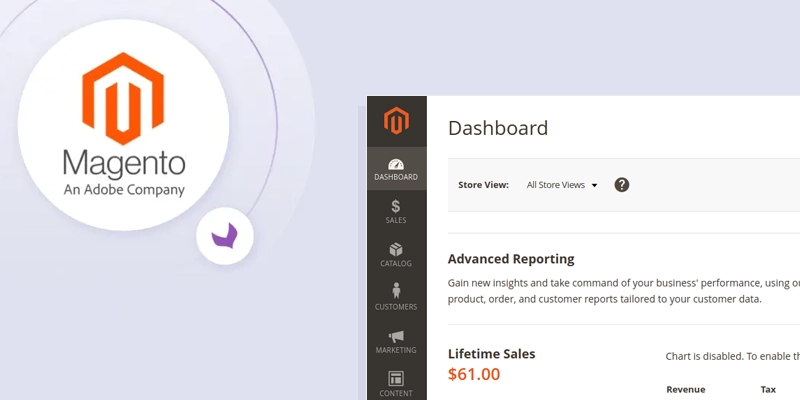800x400 pixels.
Task: Click the 'Chart is disabled' message
Action: tap(732, 356)
